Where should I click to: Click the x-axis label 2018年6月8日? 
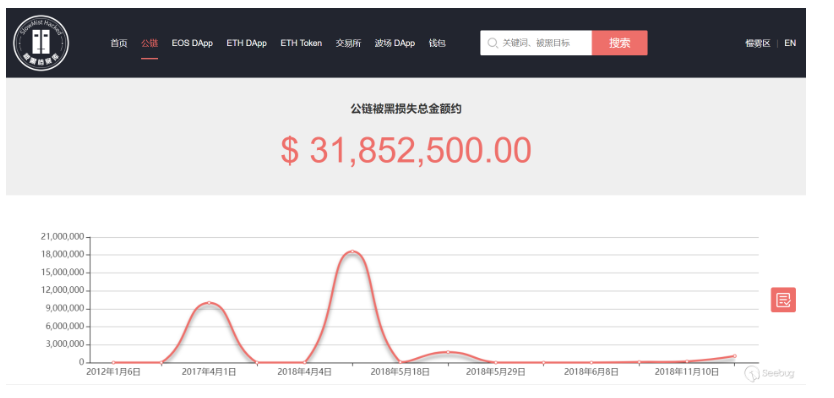(x=591, y=372)
